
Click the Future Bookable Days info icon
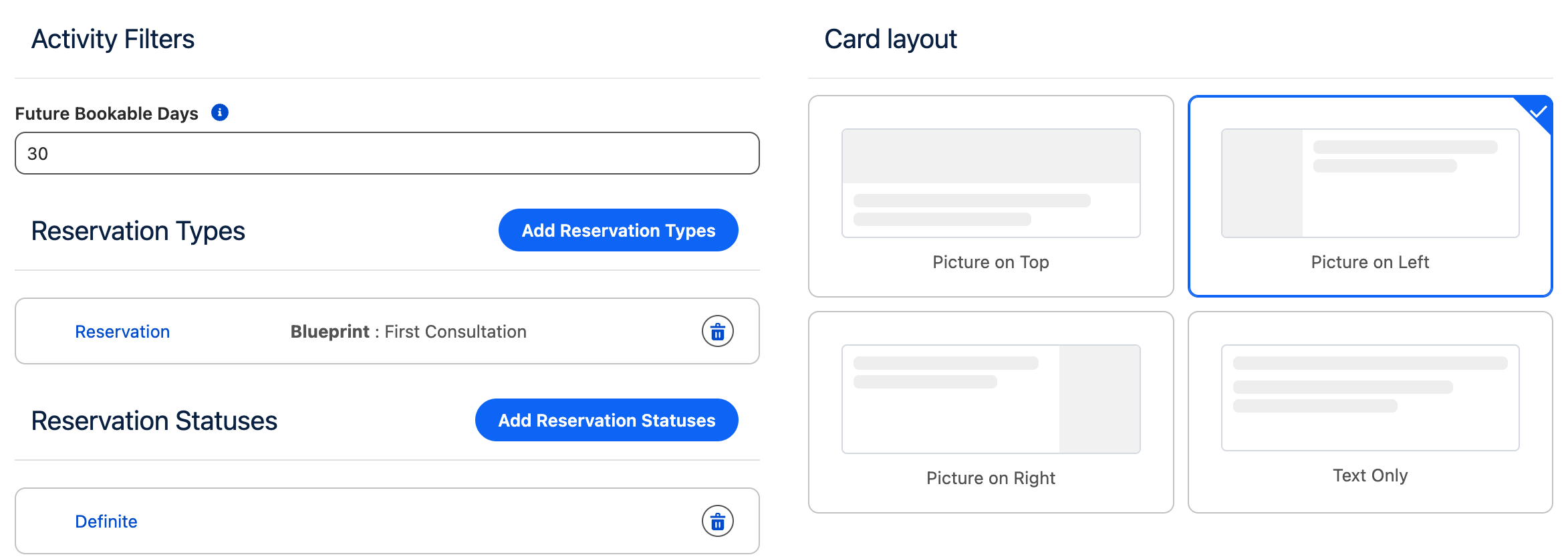point(220,112)
